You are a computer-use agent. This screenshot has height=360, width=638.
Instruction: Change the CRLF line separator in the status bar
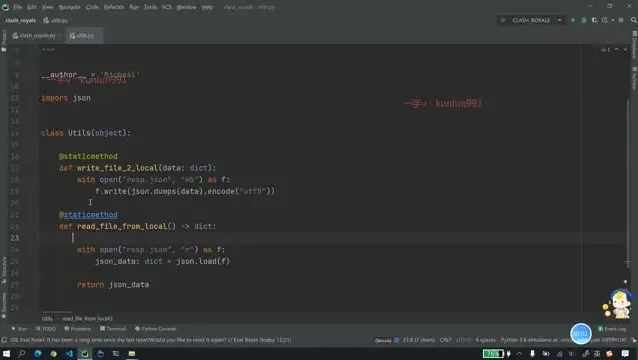click(x=446, y=340)
